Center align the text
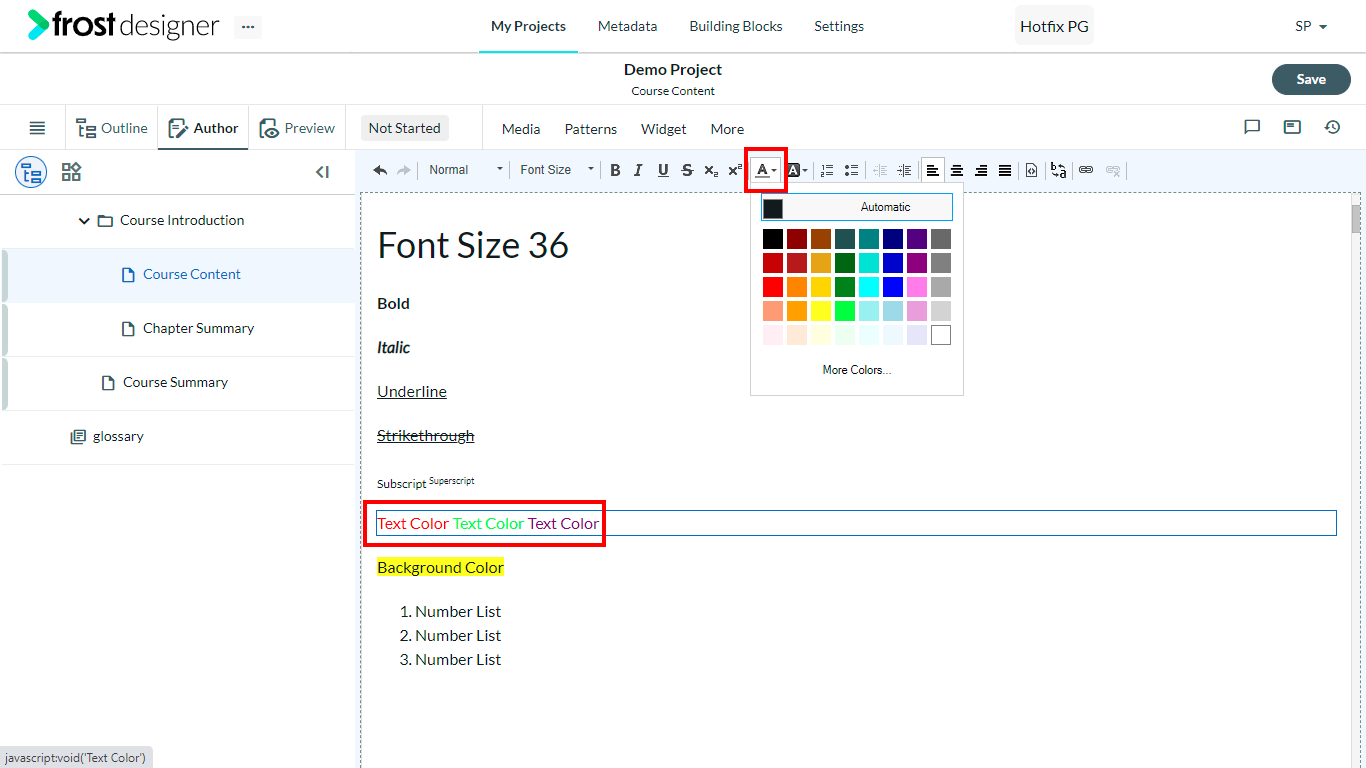Image resolution: width=1366 pixels, height=768 pixels. pyautogui.click(x=957, y=170)
